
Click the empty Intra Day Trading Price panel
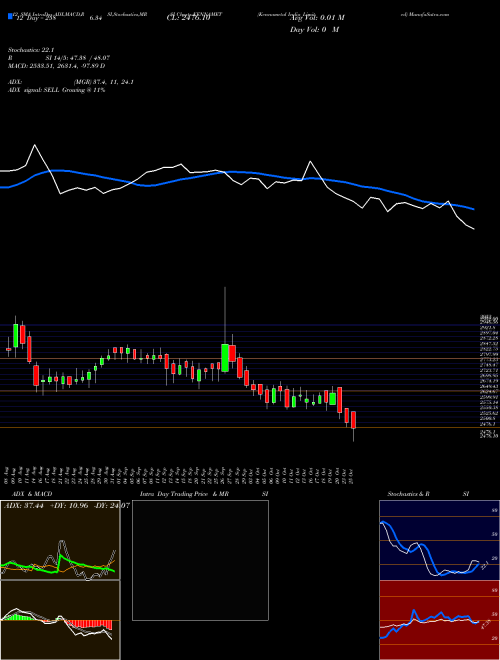200,560
